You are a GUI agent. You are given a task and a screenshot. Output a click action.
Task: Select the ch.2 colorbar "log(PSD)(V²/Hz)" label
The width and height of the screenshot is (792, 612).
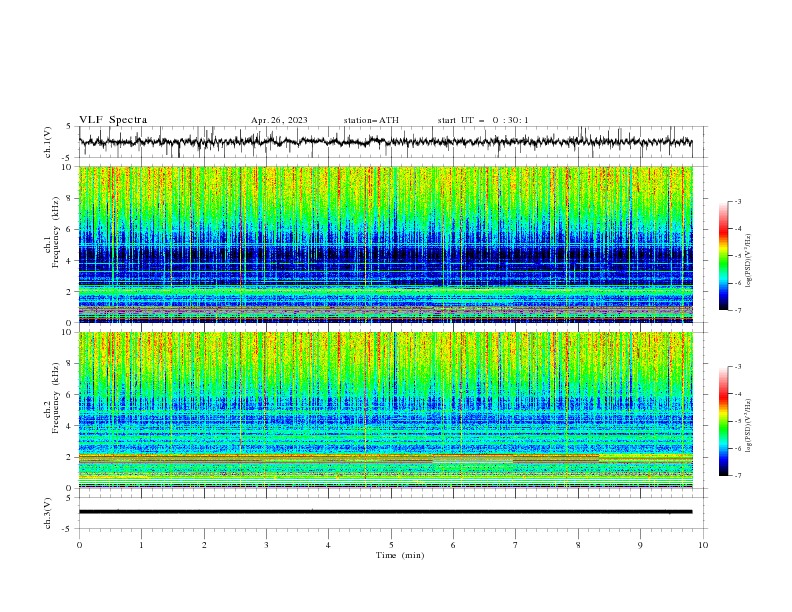749,426
